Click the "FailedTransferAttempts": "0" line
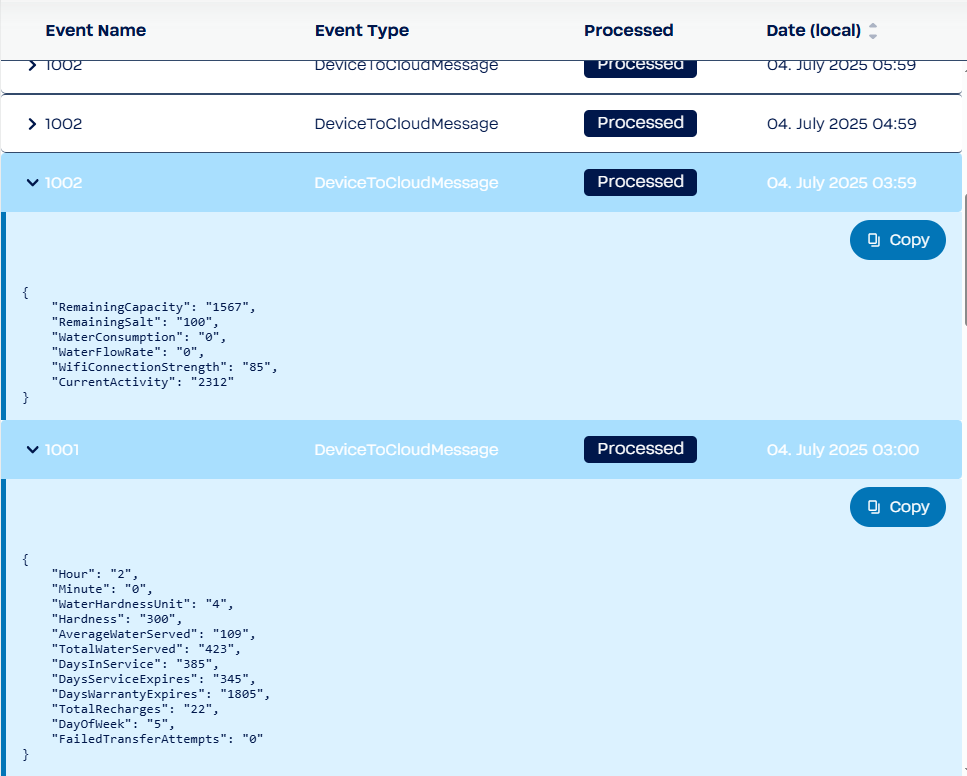The width and height of the screenshot is (967, 776). (x=157, y=739)
